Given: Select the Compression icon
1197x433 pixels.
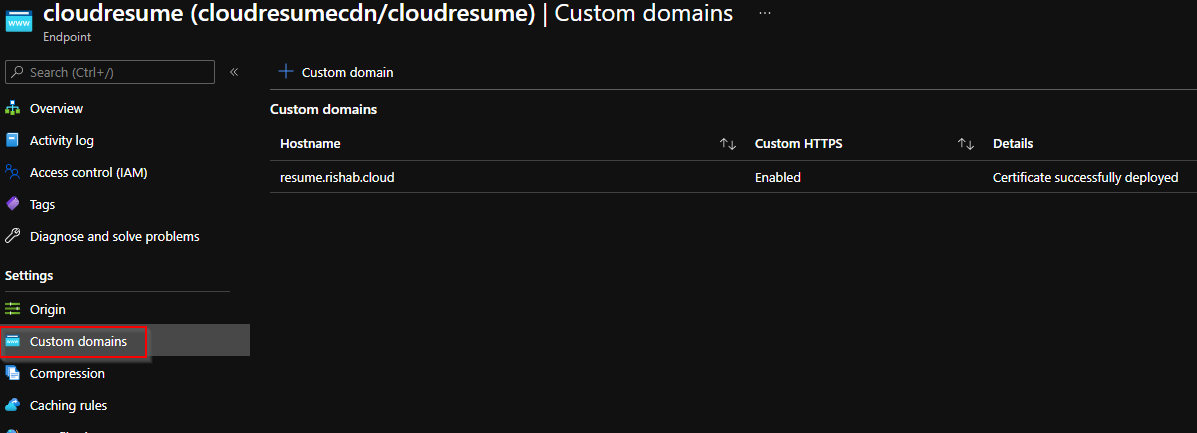Looking at the screenshot, I should 12,373.
